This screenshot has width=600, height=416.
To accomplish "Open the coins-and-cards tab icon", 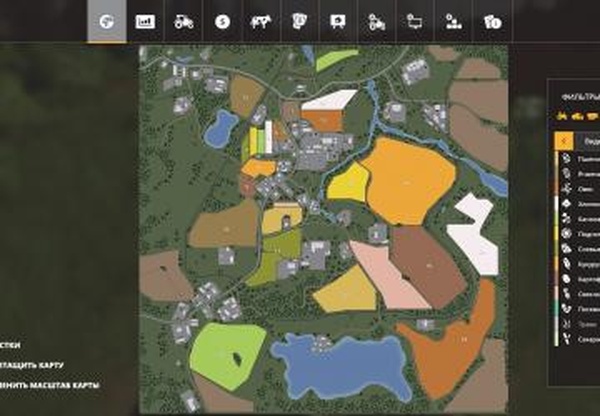I will (492, 22).
